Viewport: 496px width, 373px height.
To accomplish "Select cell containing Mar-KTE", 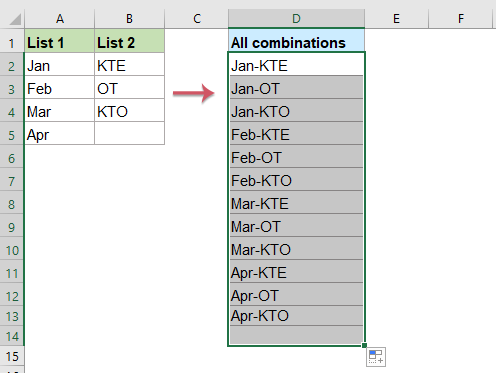I will point(296,202).
